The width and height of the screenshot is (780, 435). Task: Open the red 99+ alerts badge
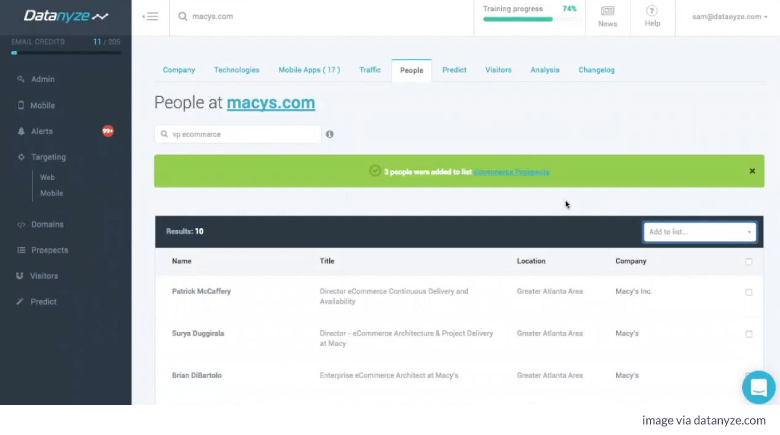(108, 131)
